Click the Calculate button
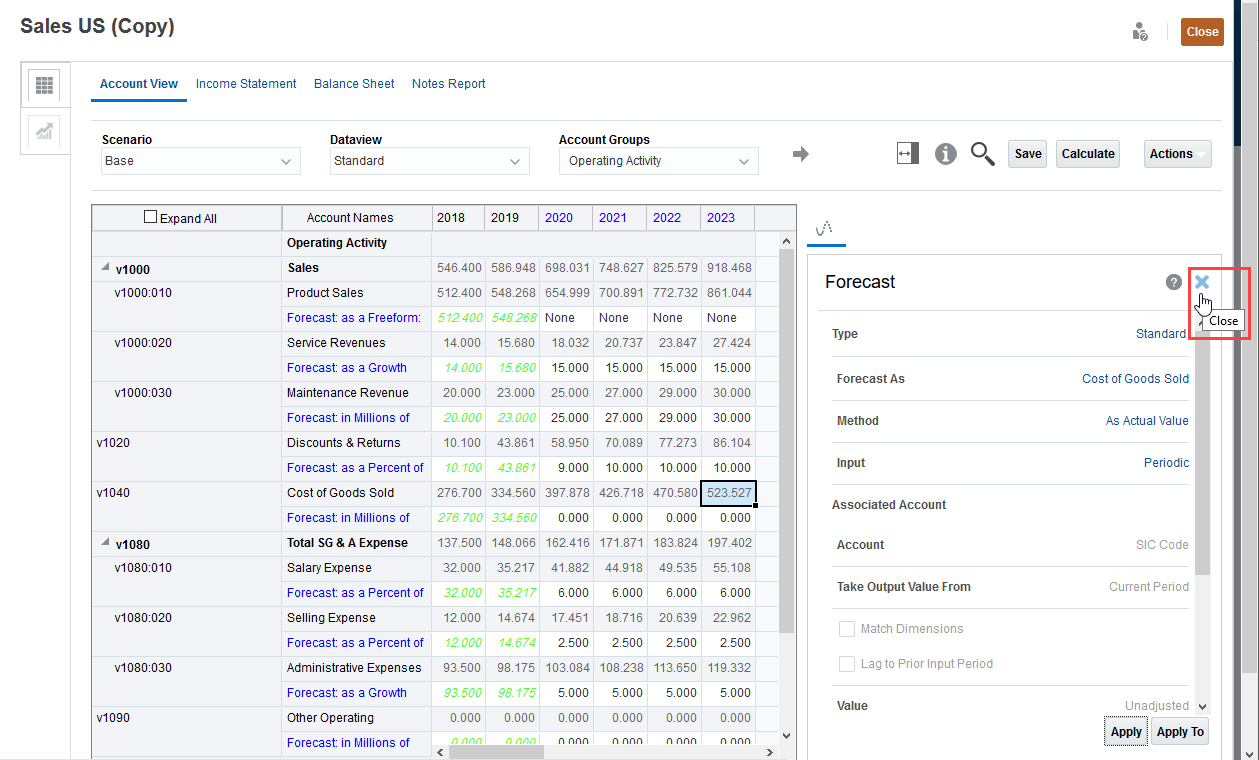 pos(1088,154)
